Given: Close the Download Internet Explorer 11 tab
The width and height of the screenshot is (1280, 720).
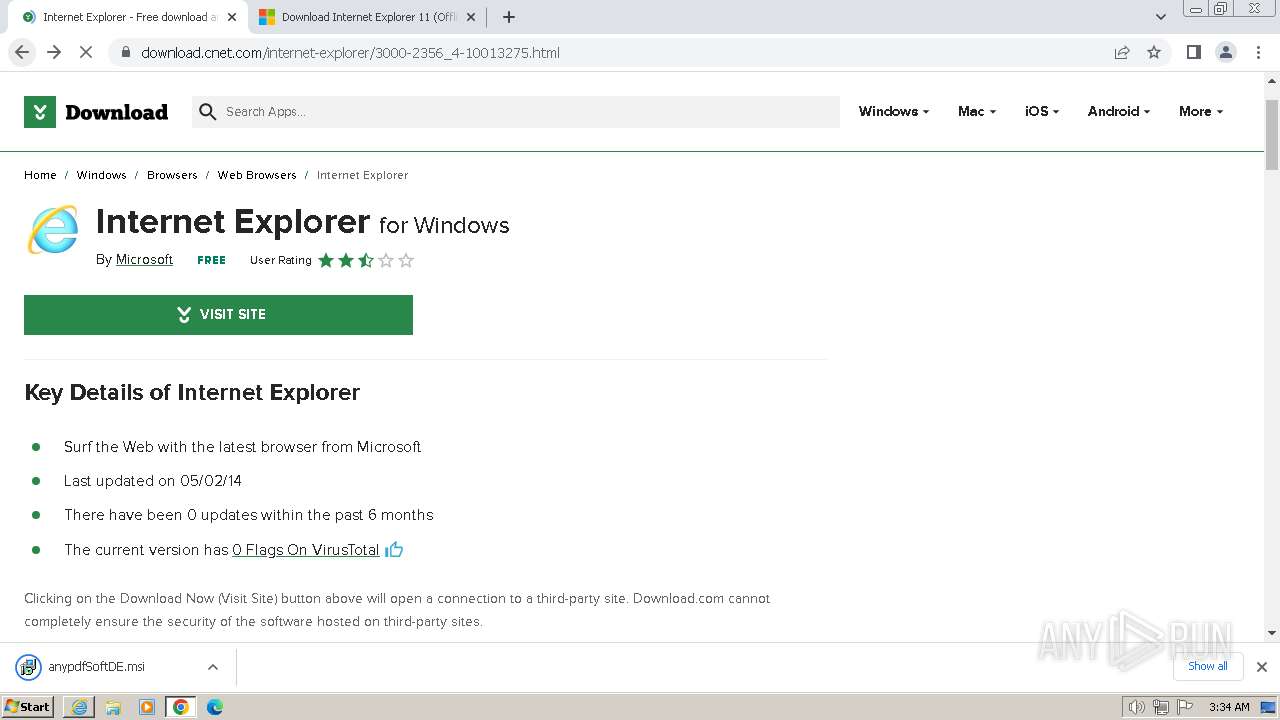Looking at the screenshot, I should (x=471, y=17).
